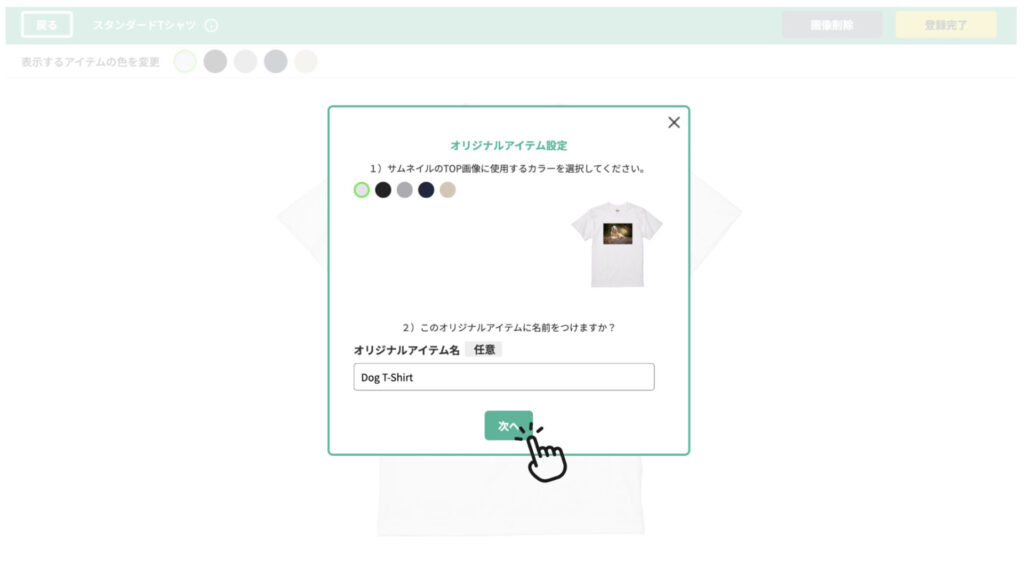The height and width of the screenshot is (574, 1024).
Task: Click the 任意 optional label tag
Action: pos(484,349)
